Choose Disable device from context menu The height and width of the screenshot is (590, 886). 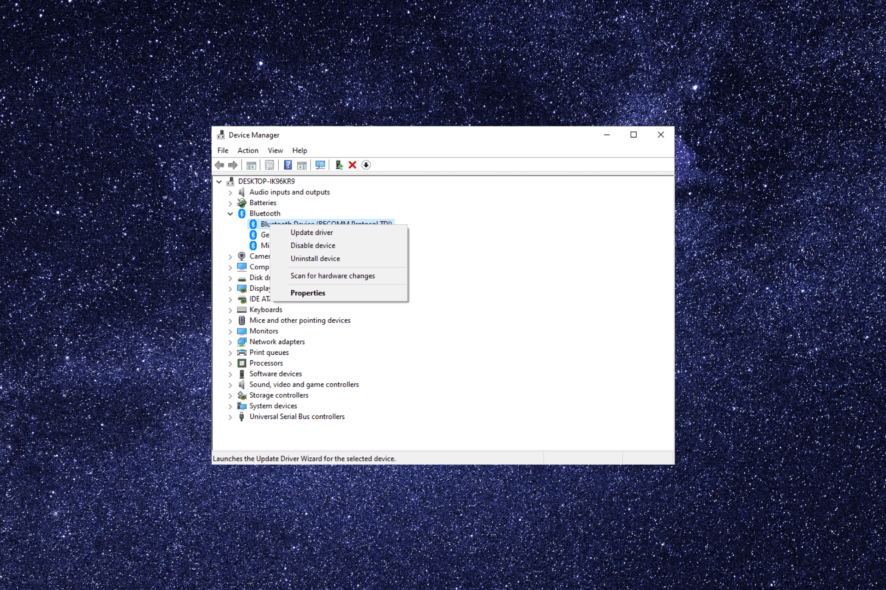point(339,245)
